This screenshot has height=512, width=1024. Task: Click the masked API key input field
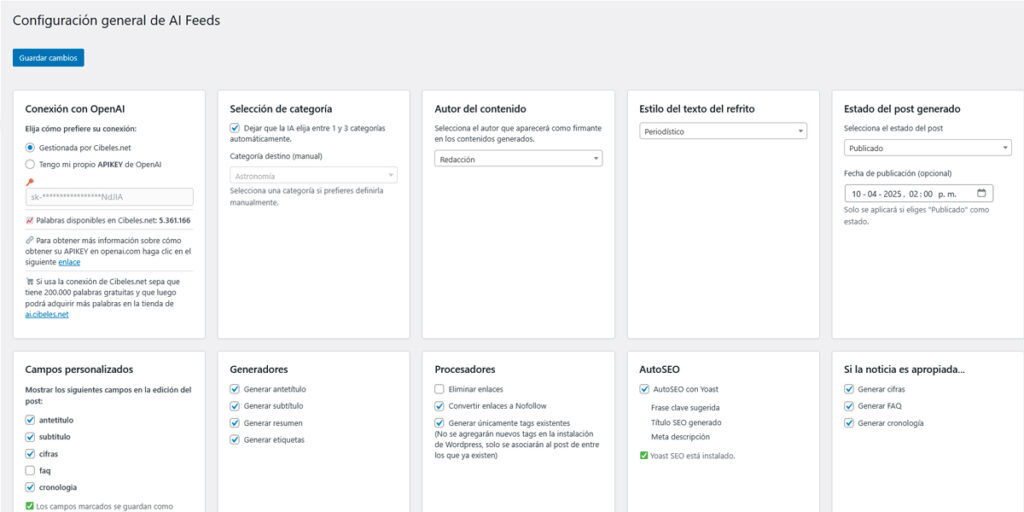pos(109,198)
